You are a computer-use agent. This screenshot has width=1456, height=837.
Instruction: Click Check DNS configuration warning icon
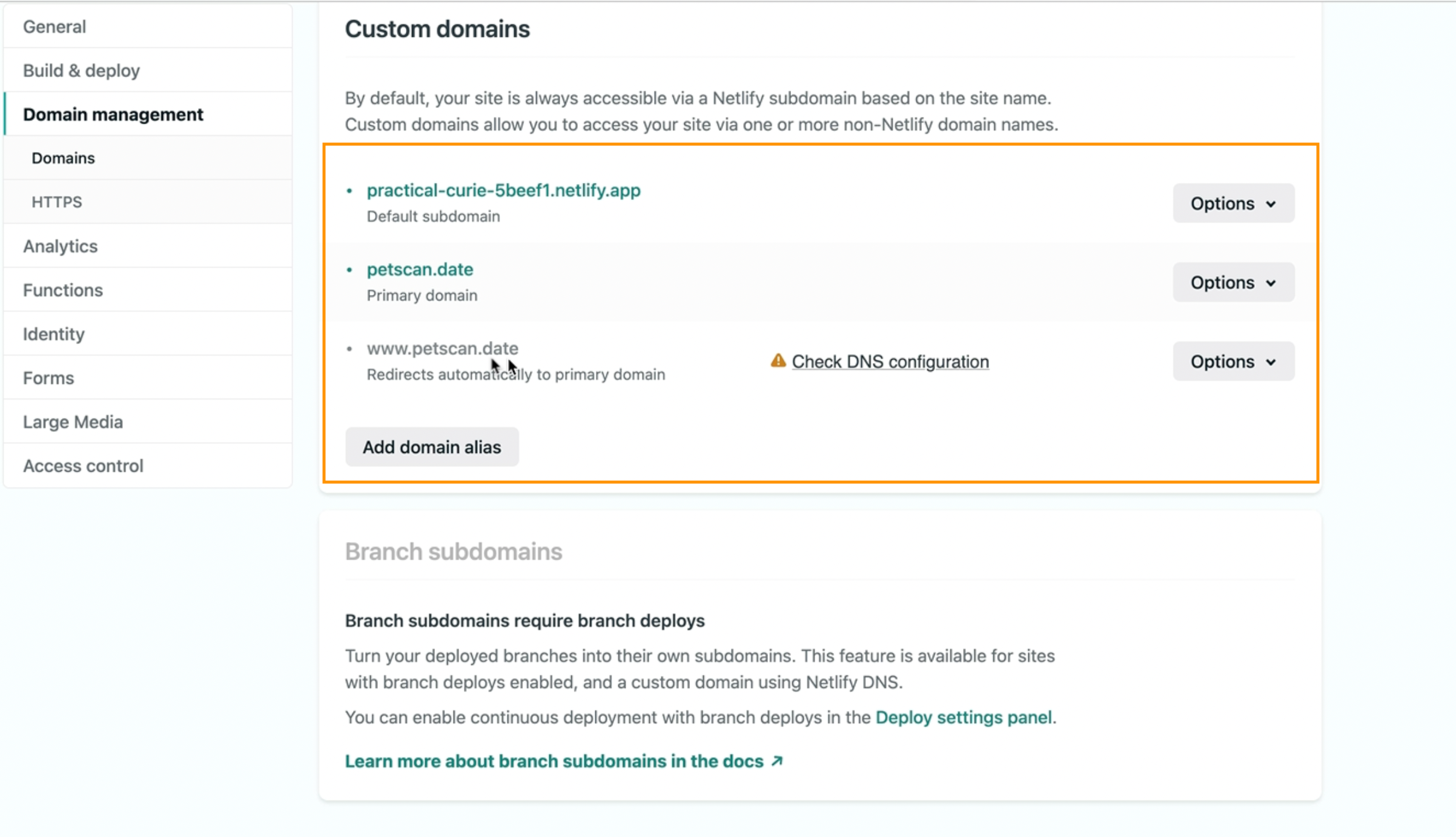pyautogui.click(x=779, y=361)
